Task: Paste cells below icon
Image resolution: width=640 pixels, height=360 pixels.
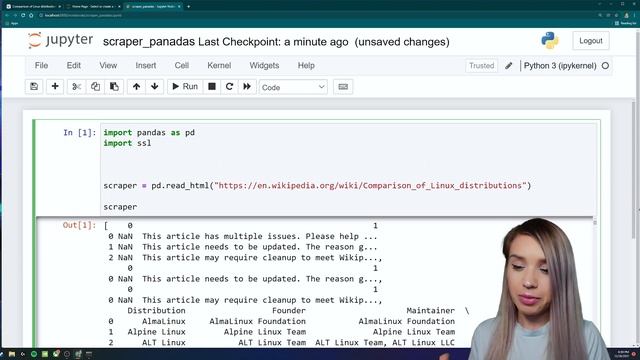Action: point(114,87)
